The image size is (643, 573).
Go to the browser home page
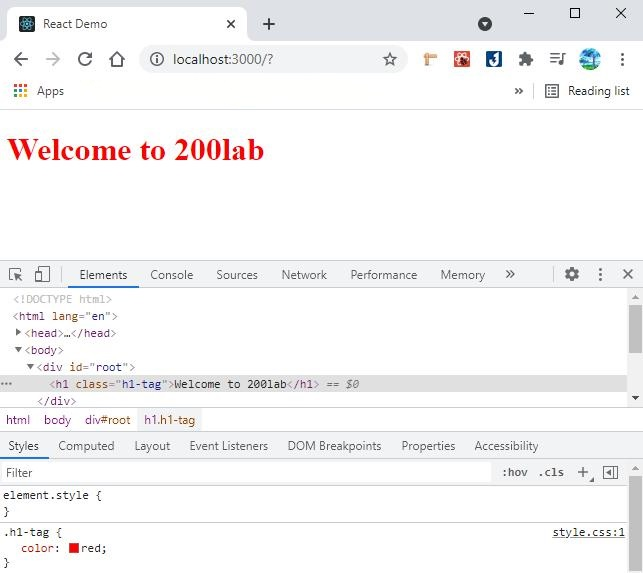tap(117, 59)
